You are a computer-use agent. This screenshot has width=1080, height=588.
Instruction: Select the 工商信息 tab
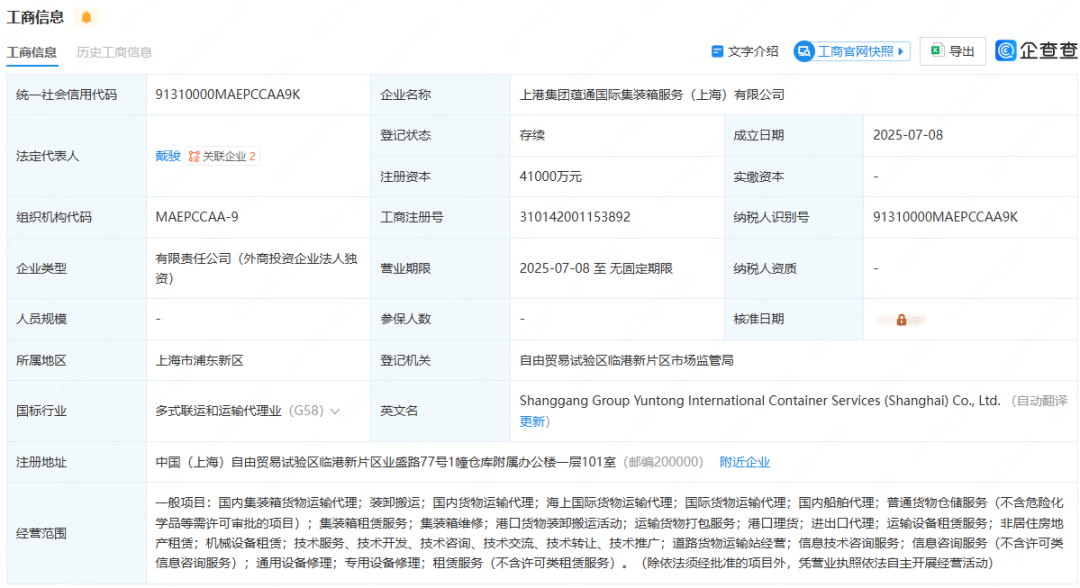[x=34, y=52]
